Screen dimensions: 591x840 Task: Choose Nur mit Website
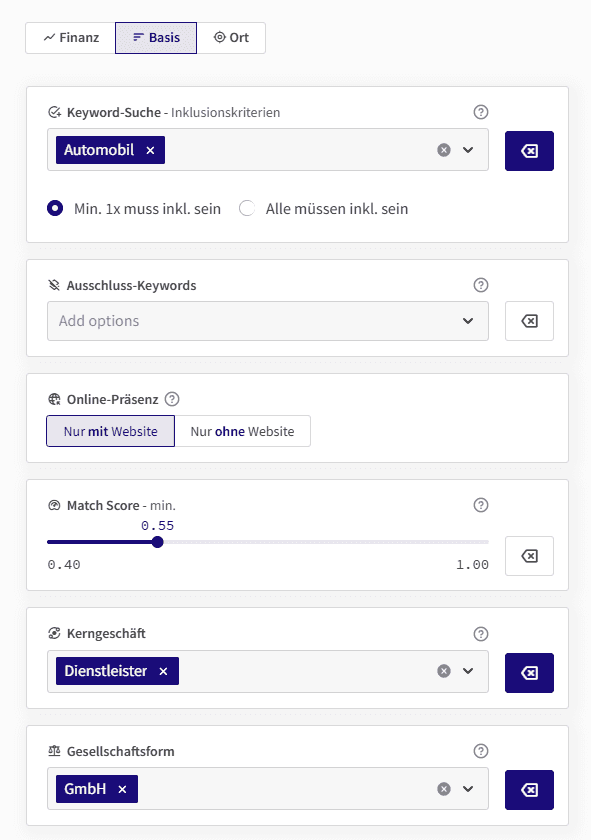coord(110,431)
